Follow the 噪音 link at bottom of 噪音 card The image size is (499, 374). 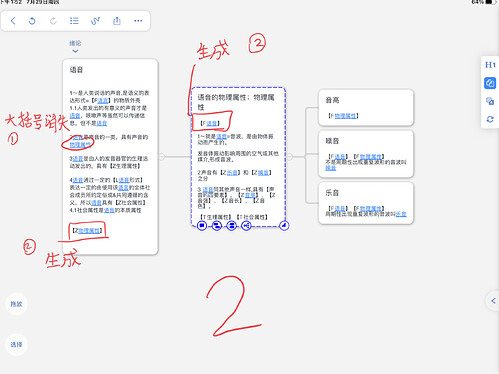(331, 168)
